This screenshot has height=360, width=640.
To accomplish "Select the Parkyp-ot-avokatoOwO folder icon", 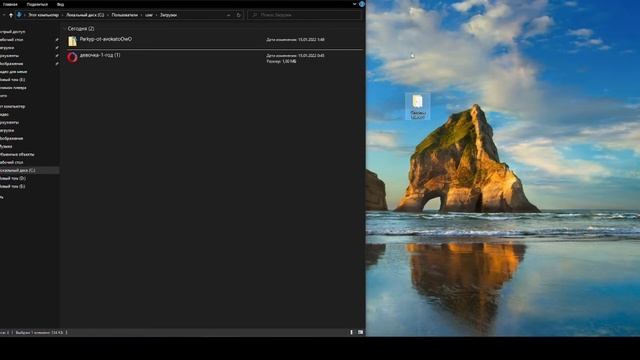I will pyautogui.click(x=72, y=41).
